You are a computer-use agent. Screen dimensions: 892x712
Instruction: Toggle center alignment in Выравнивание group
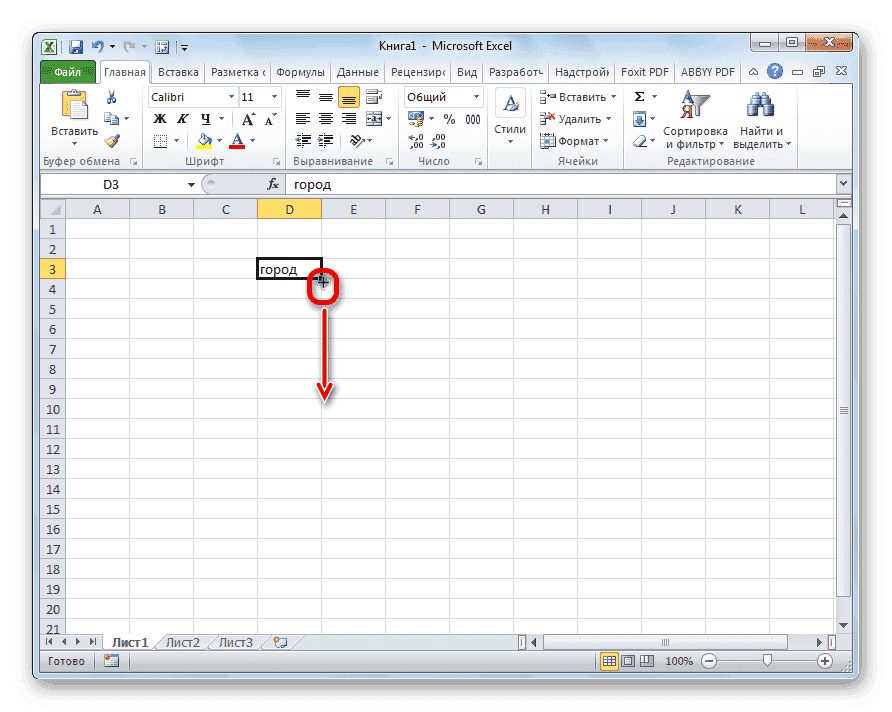(325, 118)
